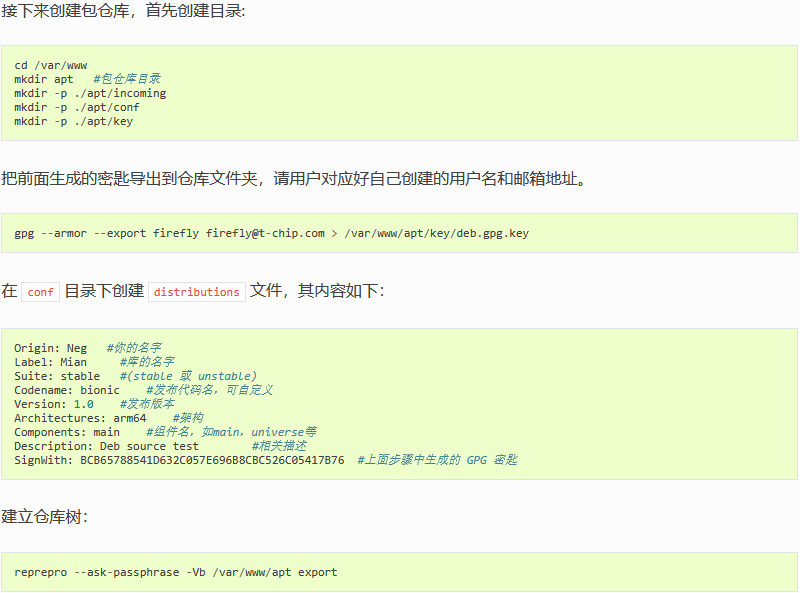This screenshot has width=800, height=593.
Task: Click the comment '#架构'
Action: [x=188, y=418]
